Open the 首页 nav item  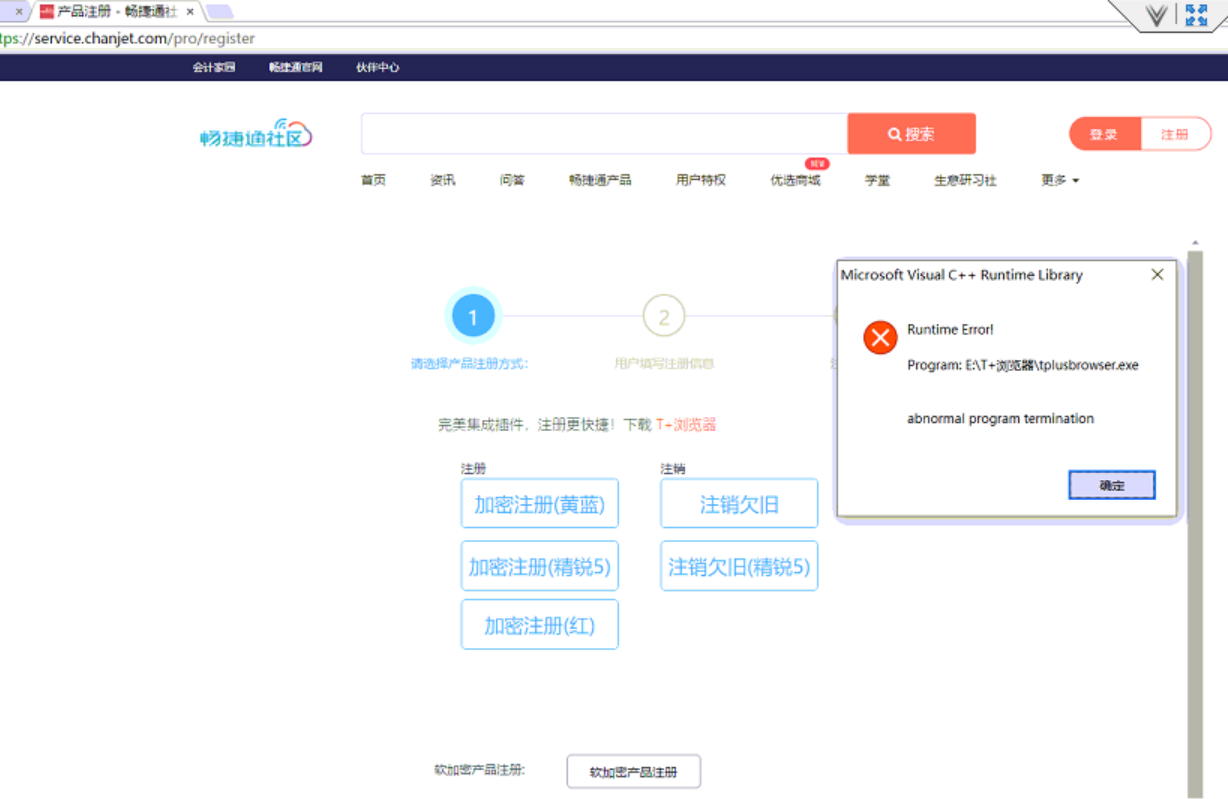click(373, 180)
